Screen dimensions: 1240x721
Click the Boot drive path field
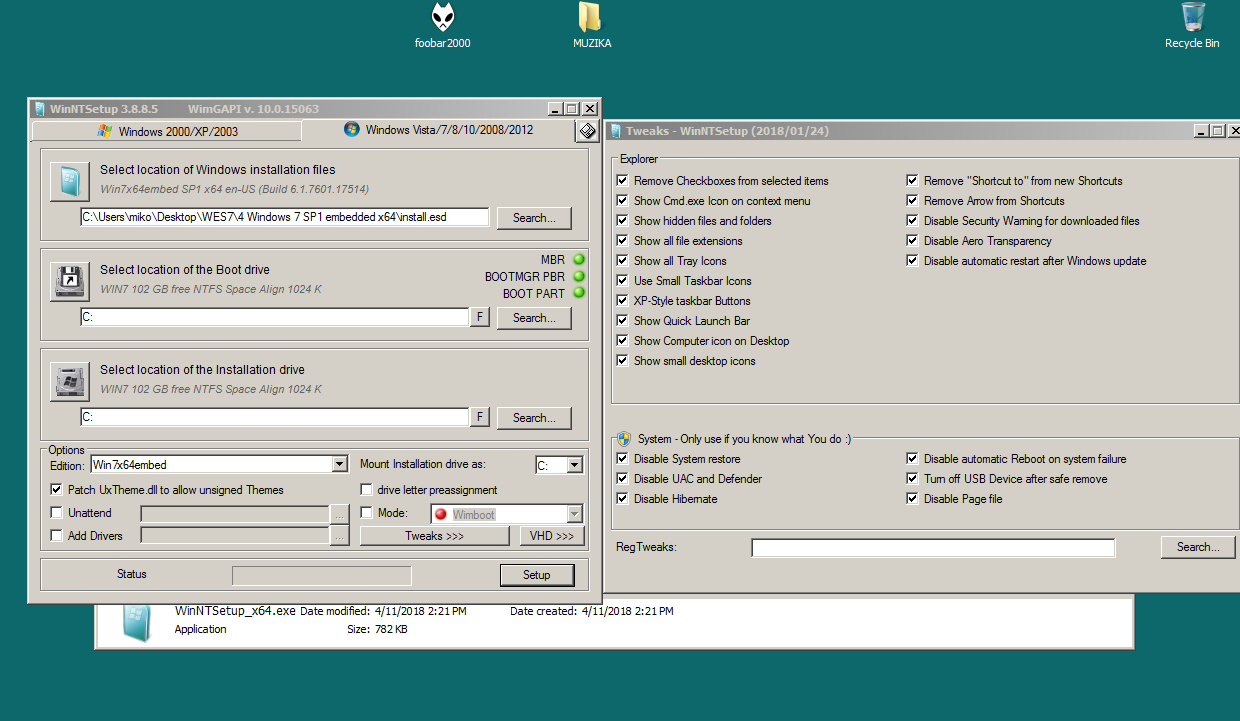tap(275, 317)
